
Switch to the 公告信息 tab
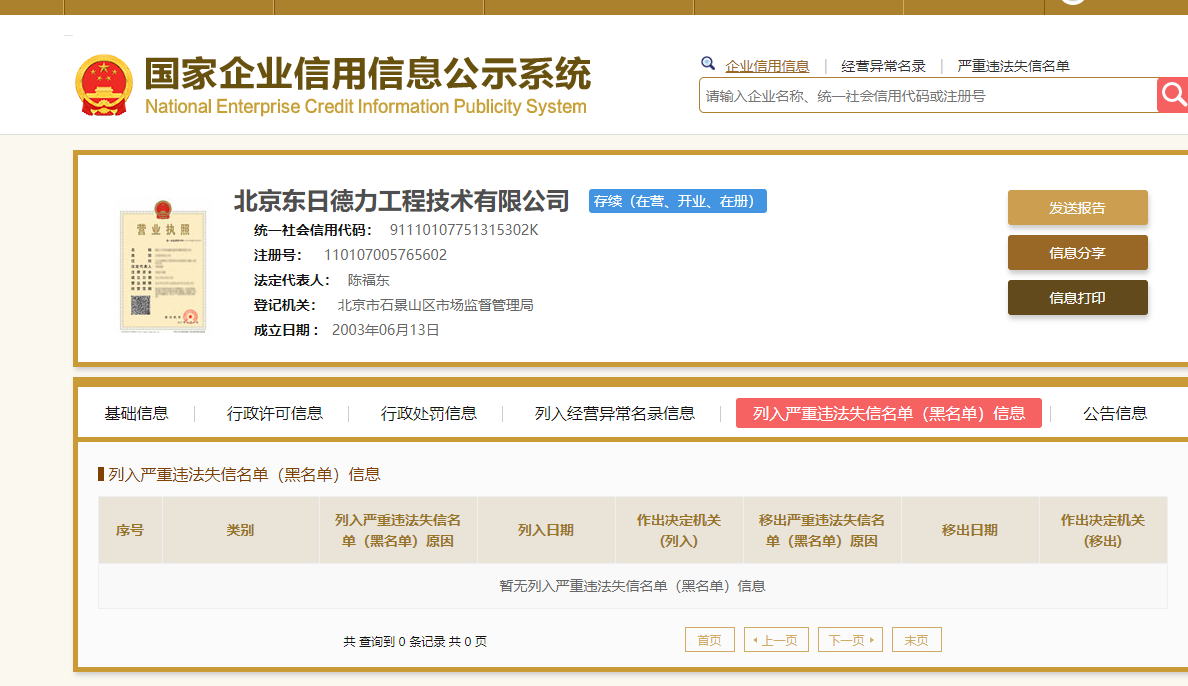click(1115, 413)
